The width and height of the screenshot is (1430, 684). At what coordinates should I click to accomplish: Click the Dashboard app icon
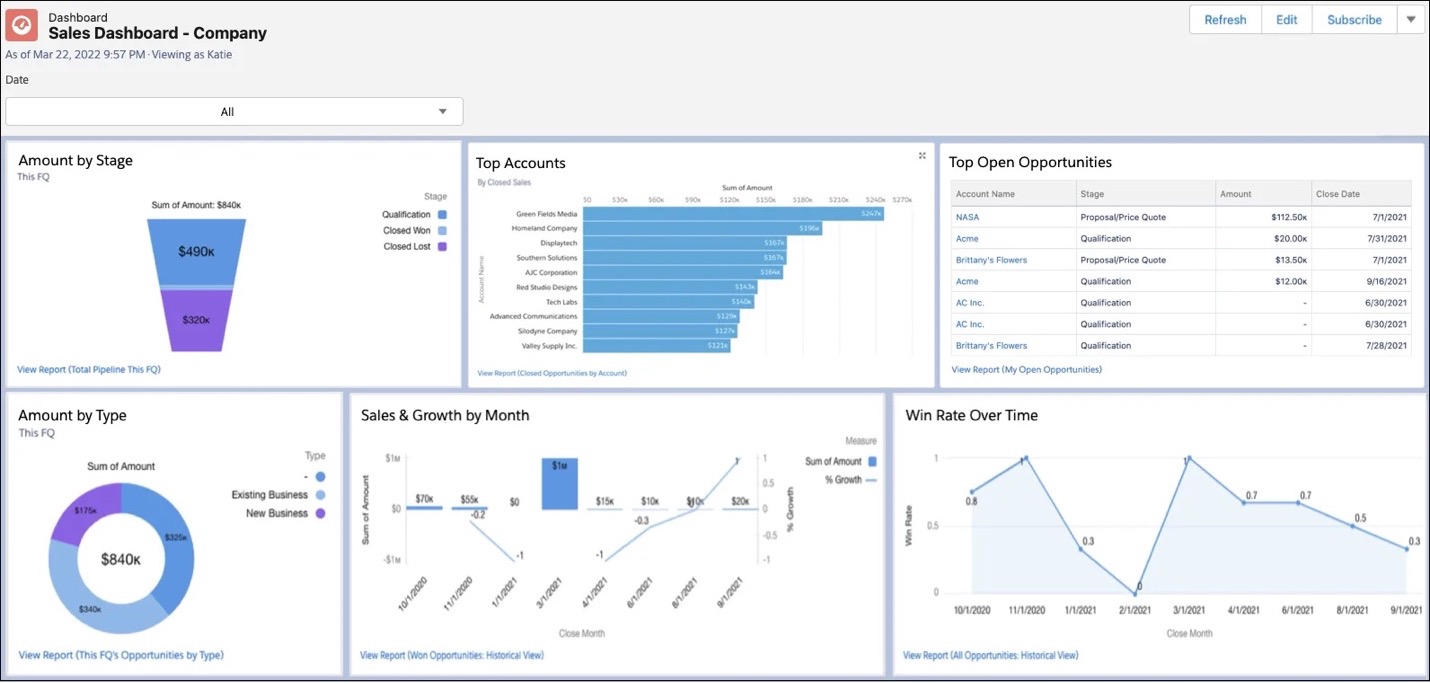tap(22, 25)
